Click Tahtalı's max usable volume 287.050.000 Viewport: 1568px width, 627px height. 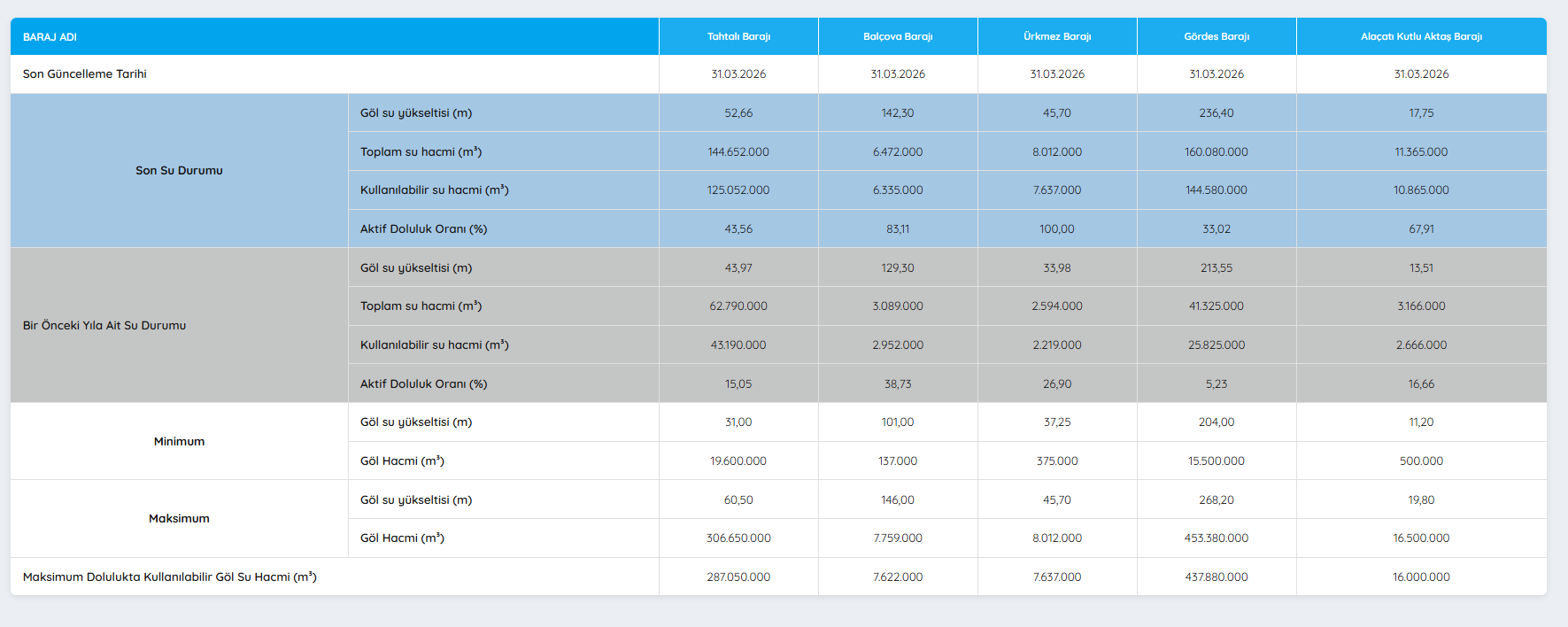coord(738,577)
